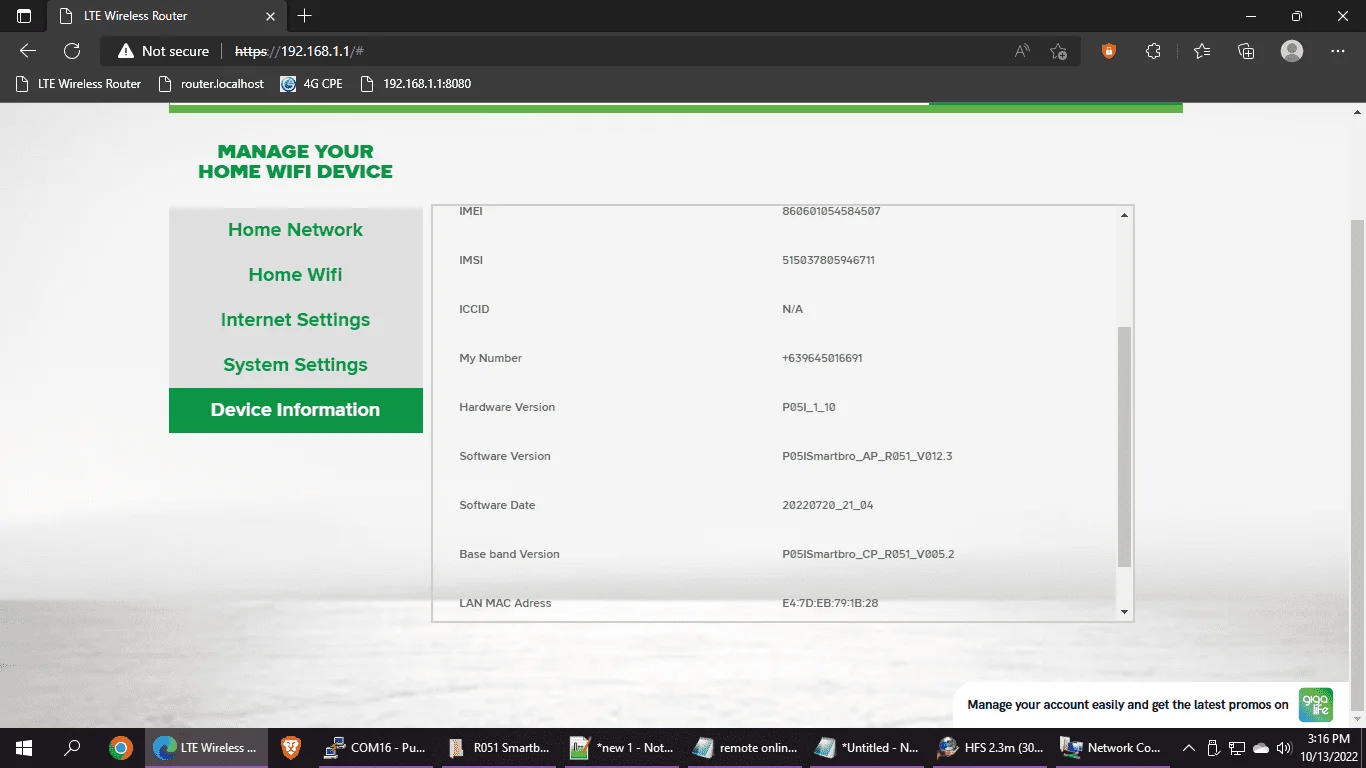Click the IMEI value 860601054584507
1366x768 pixels.
point(831,211)
